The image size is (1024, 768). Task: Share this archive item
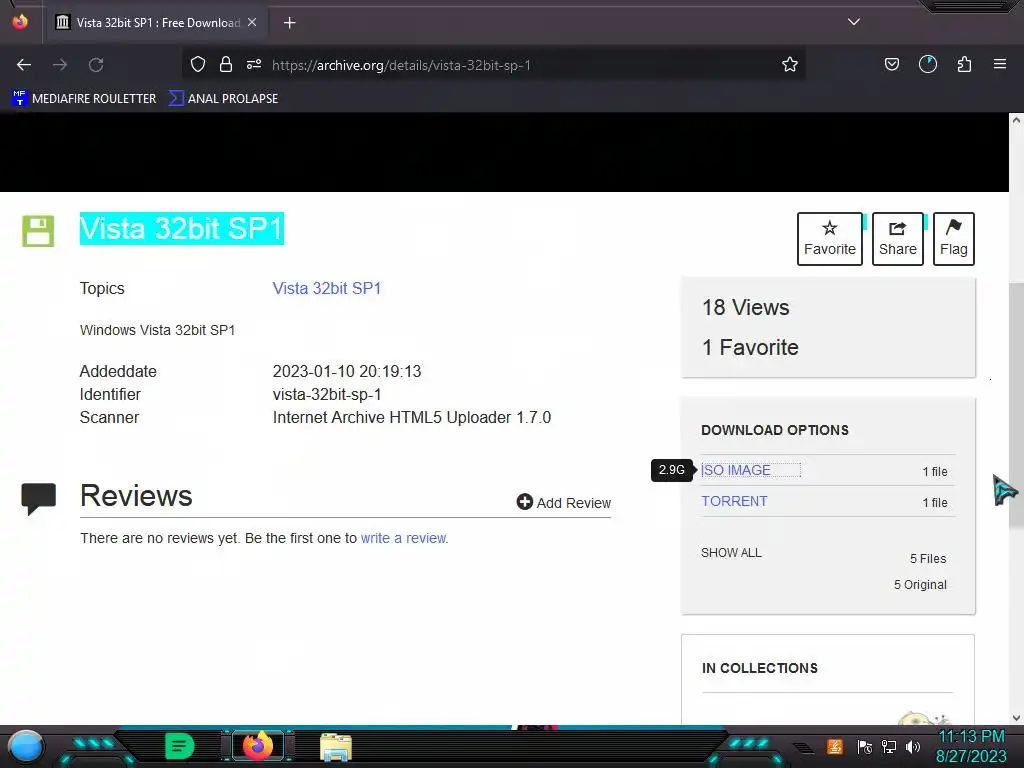click(897, 239)
